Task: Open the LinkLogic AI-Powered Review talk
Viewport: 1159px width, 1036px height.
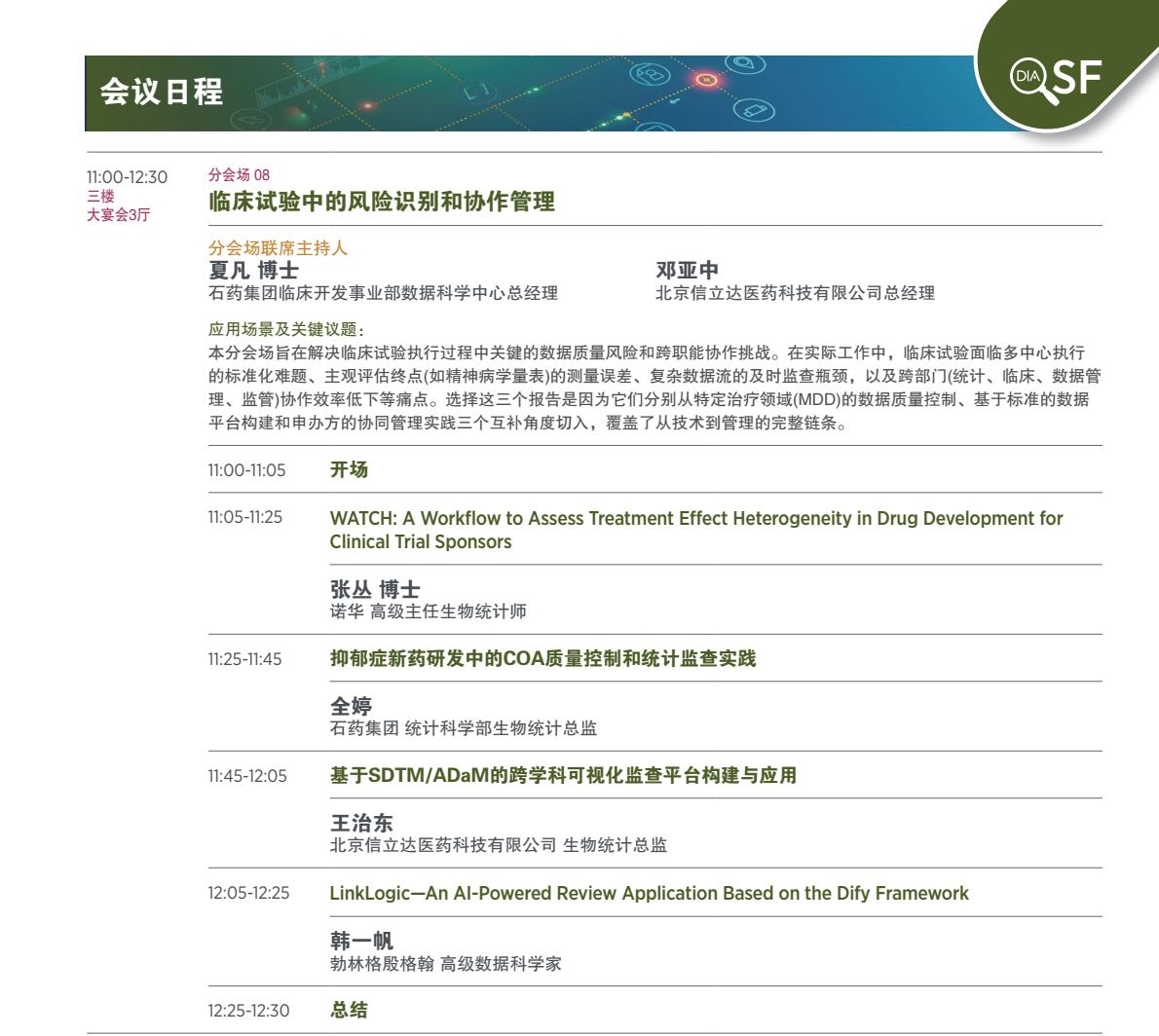Action: pyautogui.click(x=649, y=893)
